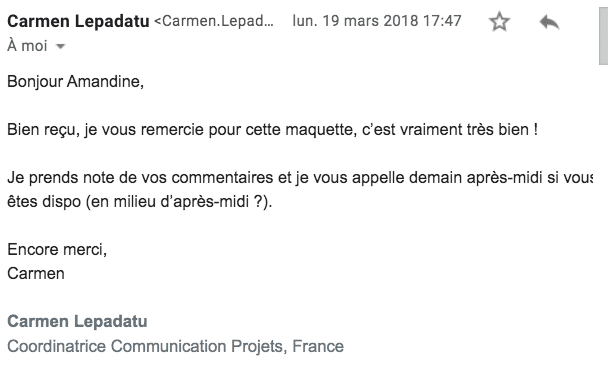Click the reply arrow icon
Screen dimensions: 608x376
click(549, 22)
